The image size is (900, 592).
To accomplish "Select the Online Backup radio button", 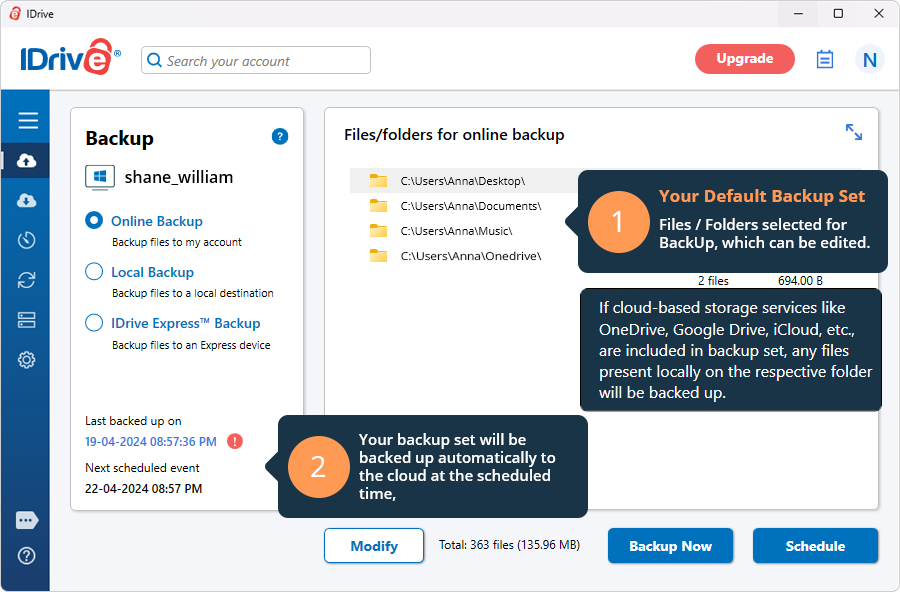I will pyautogui.click(x=94, y=221).
